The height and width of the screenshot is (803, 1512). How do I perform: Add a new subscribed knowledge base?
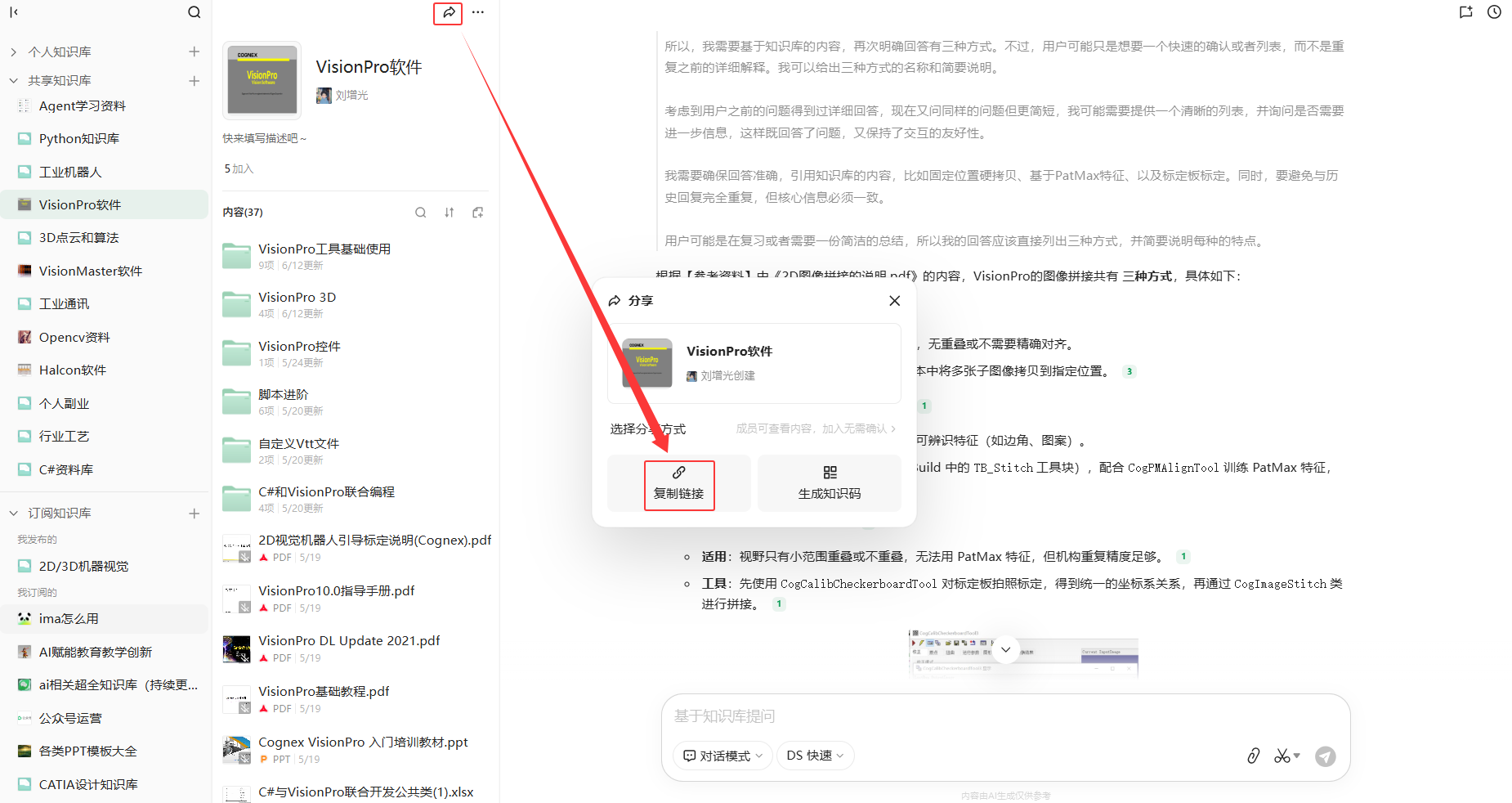click(x=194, y=514)
